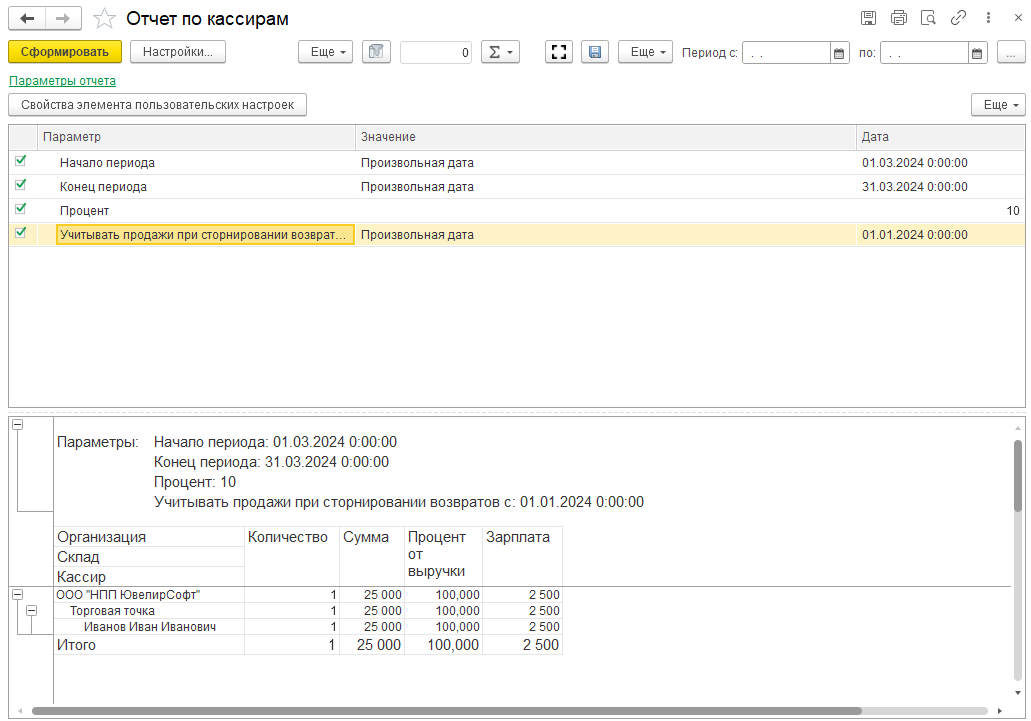Viewport: 1031px width, 721px height.
Task: Click the toolbar icon left of the number field
Action: point(376,52)
